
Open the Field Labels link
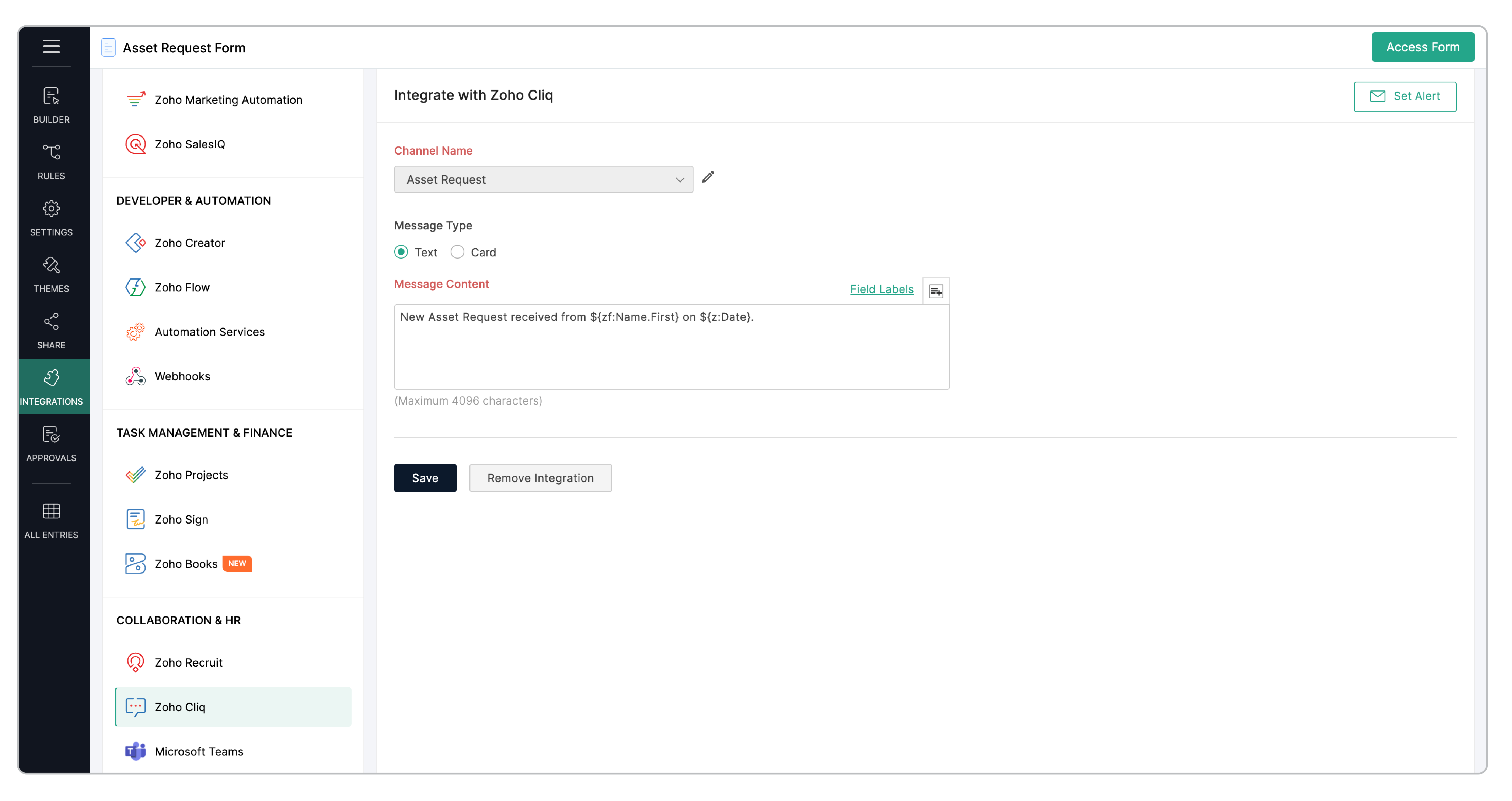[x=881, y=289]
